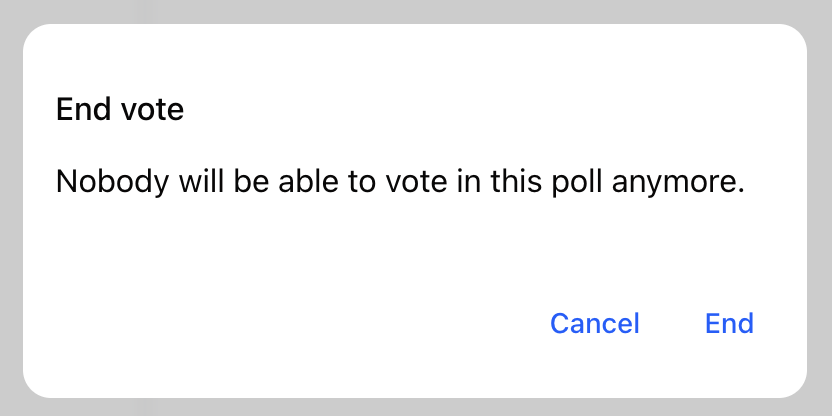
Task: Click the word "poll" in the message
Action: pos(575,184)
